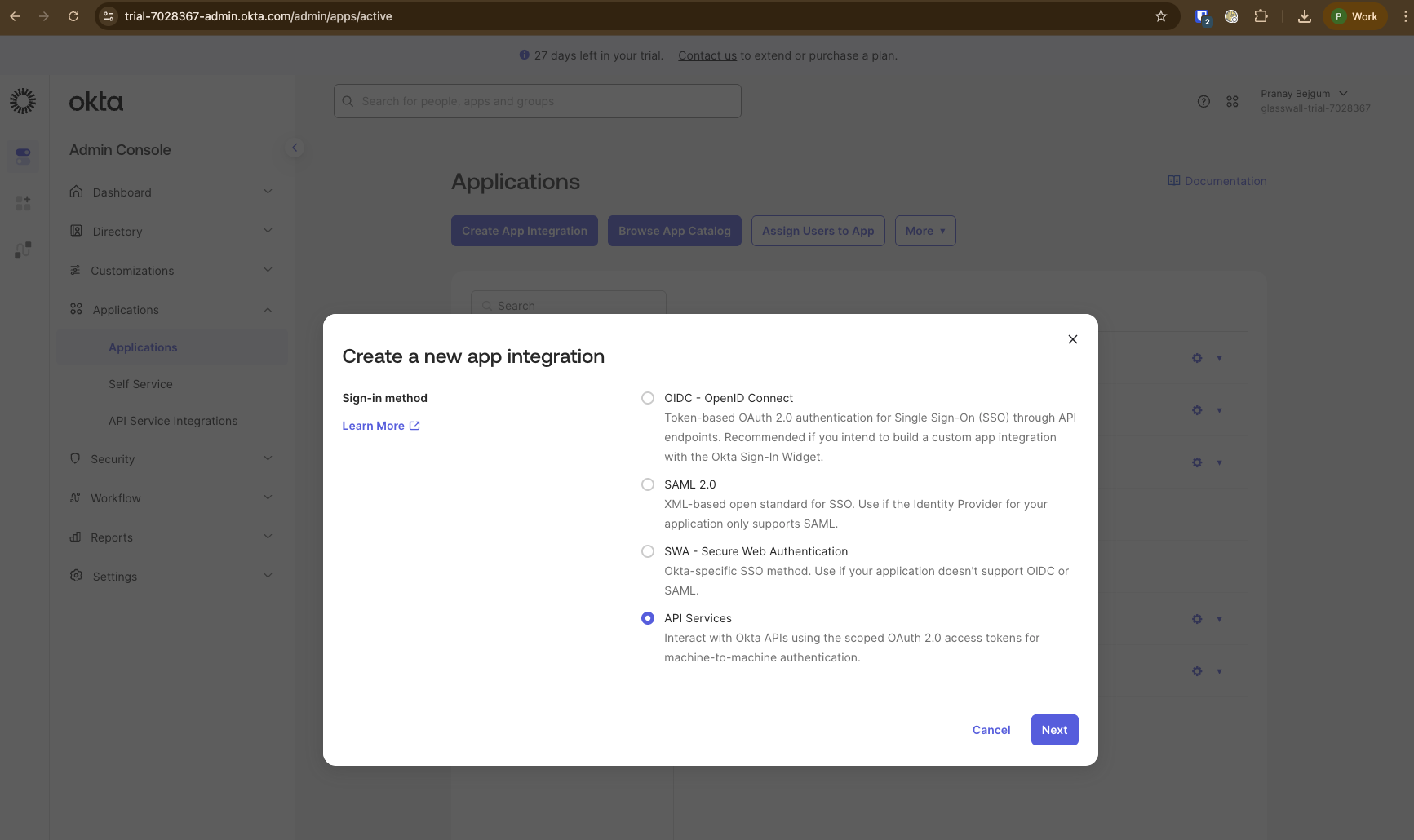Click Browse App Catalog button

coord(675,231)
